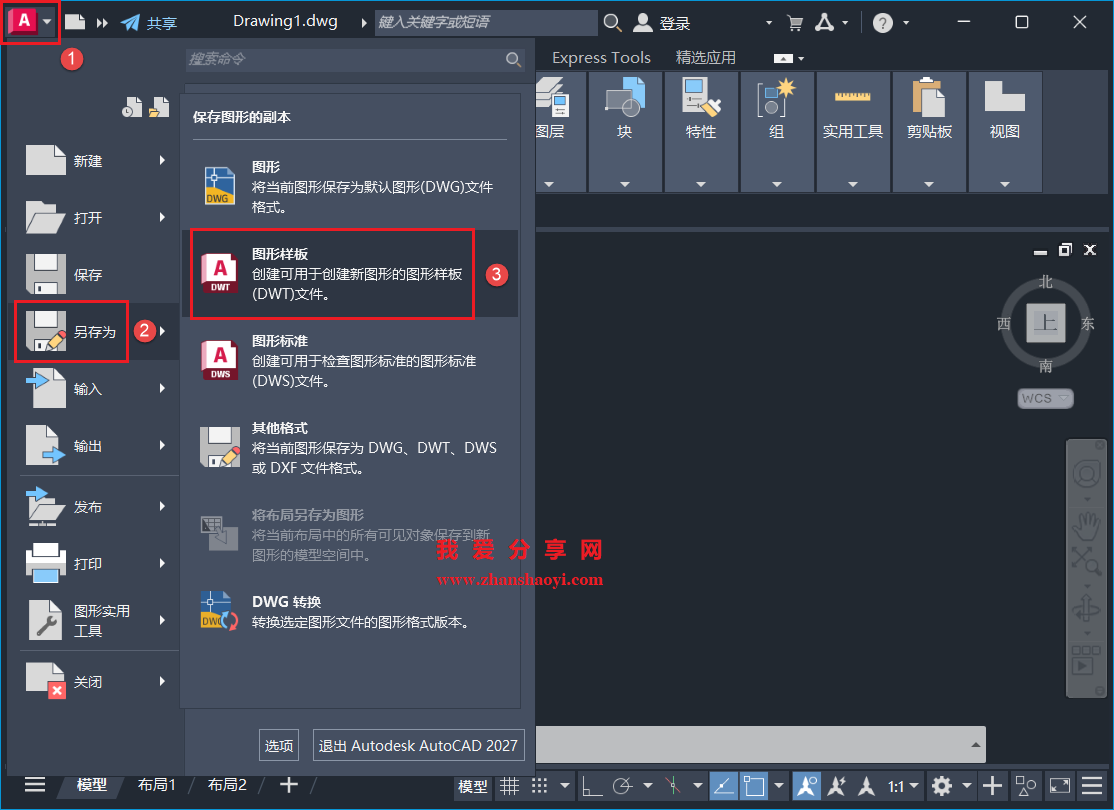Toggle object snap tracking in status bar
Screen dimensions: 1114x810
723,786
